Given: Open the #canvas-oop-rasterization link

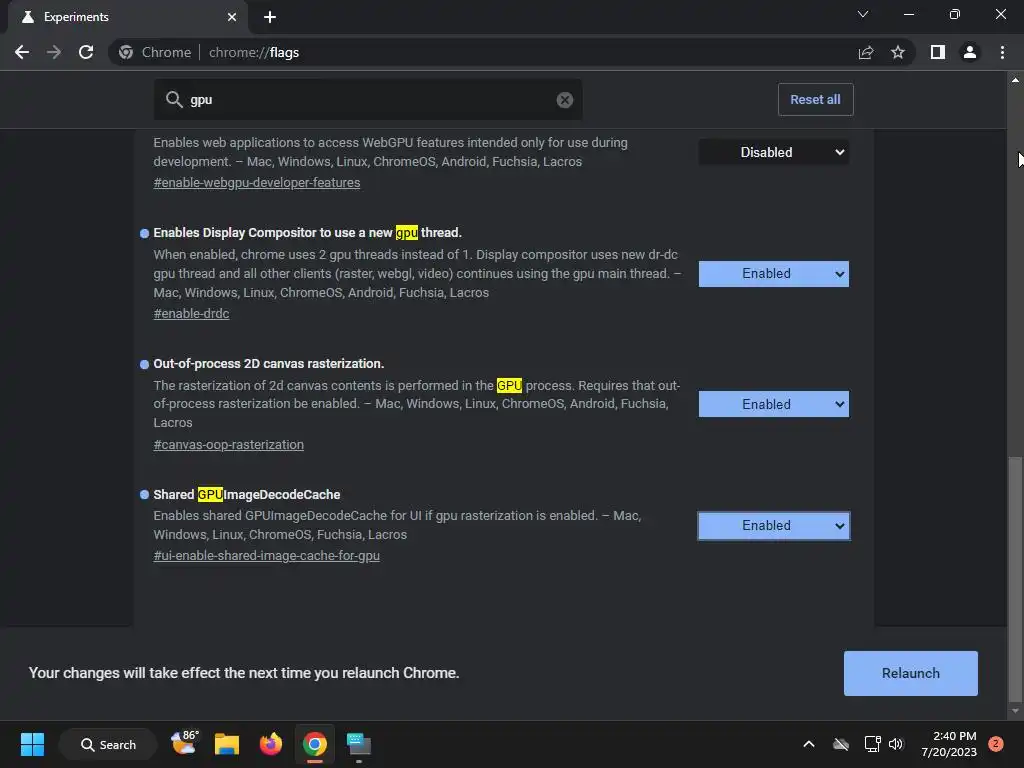Looking at the screenshot, I should tap(229, 445).
